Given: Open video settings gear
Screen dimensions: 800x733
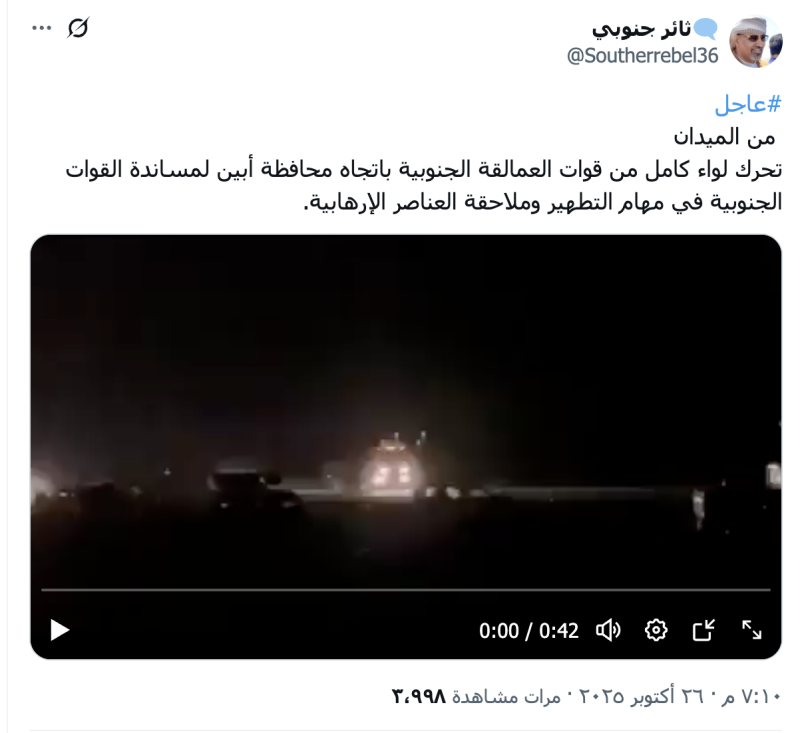Looking at the screenshot, I should tap(656, 630).
